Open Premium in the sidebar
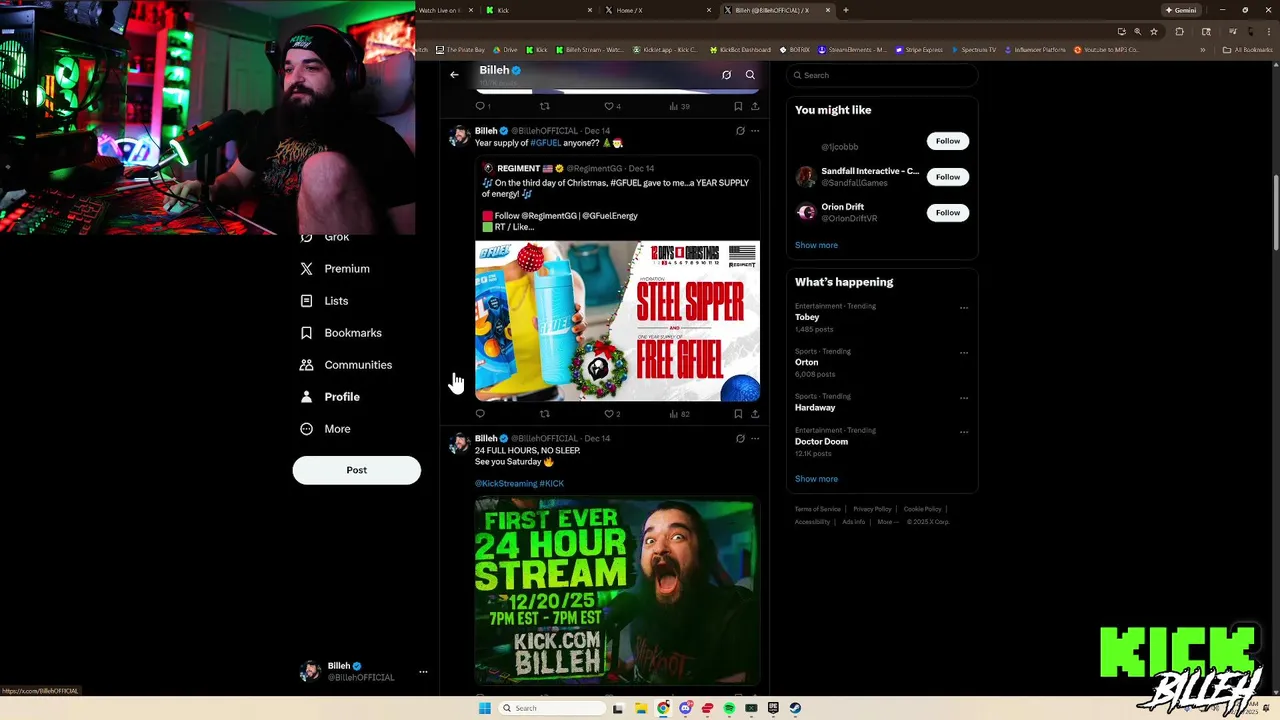Image resolution: width=1280 pixels, height=720 pixels. [x=335, y=269]
